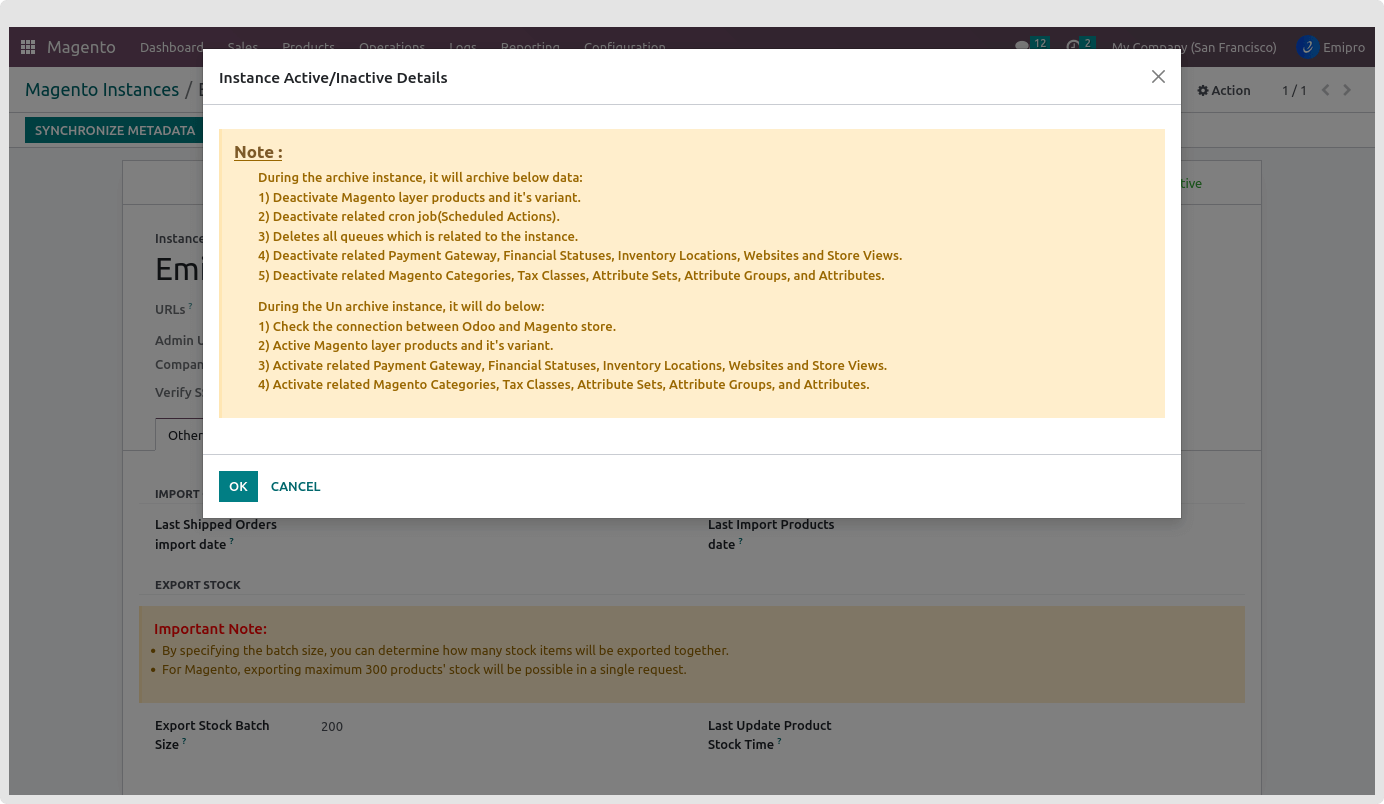This screenshot has height=804, width=1384.
Task: Open the messages icon with 12 badge
Action: (1022, 47)
